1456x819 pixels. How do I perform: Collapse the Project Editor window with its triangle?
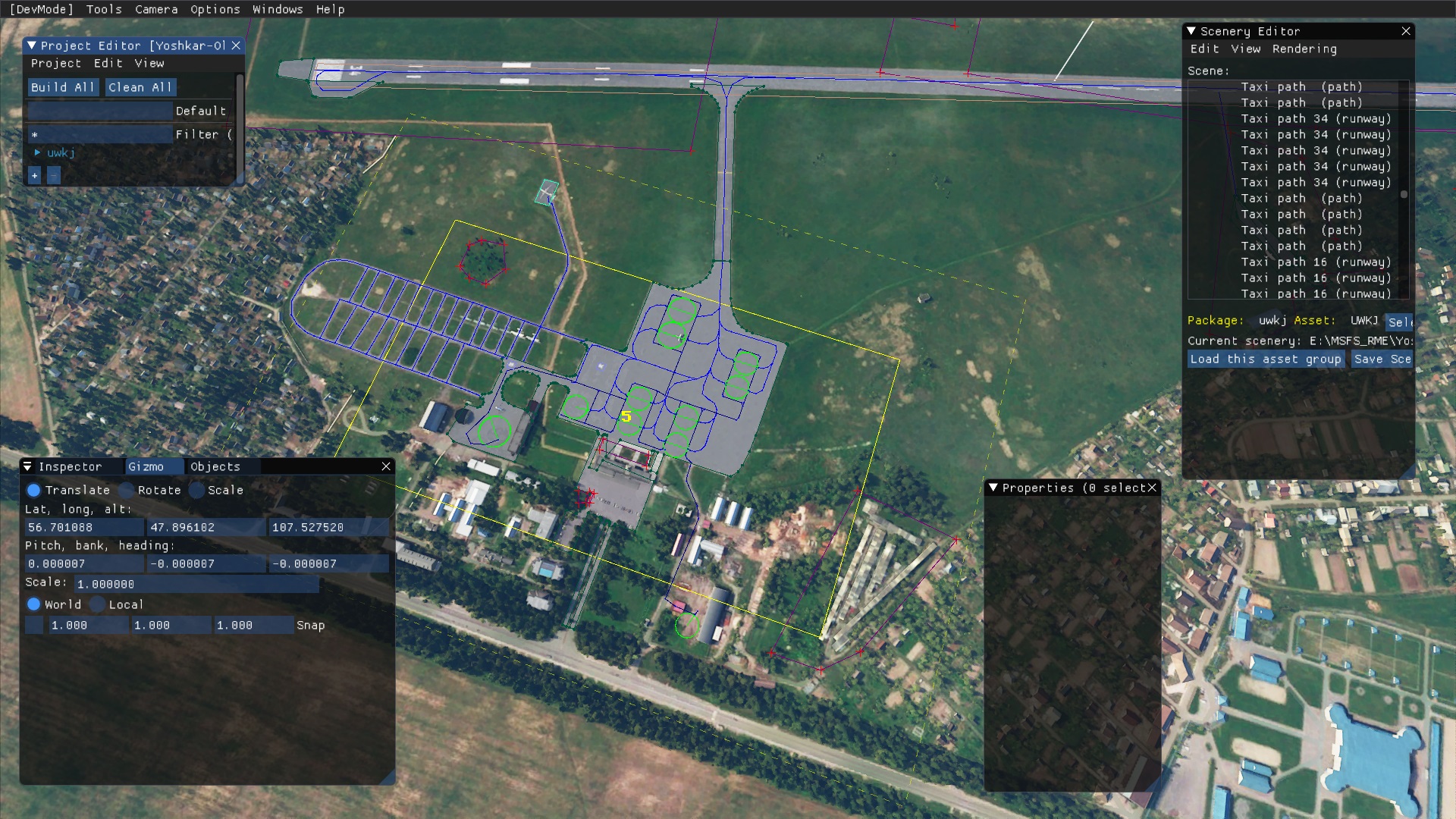[32, 45]
